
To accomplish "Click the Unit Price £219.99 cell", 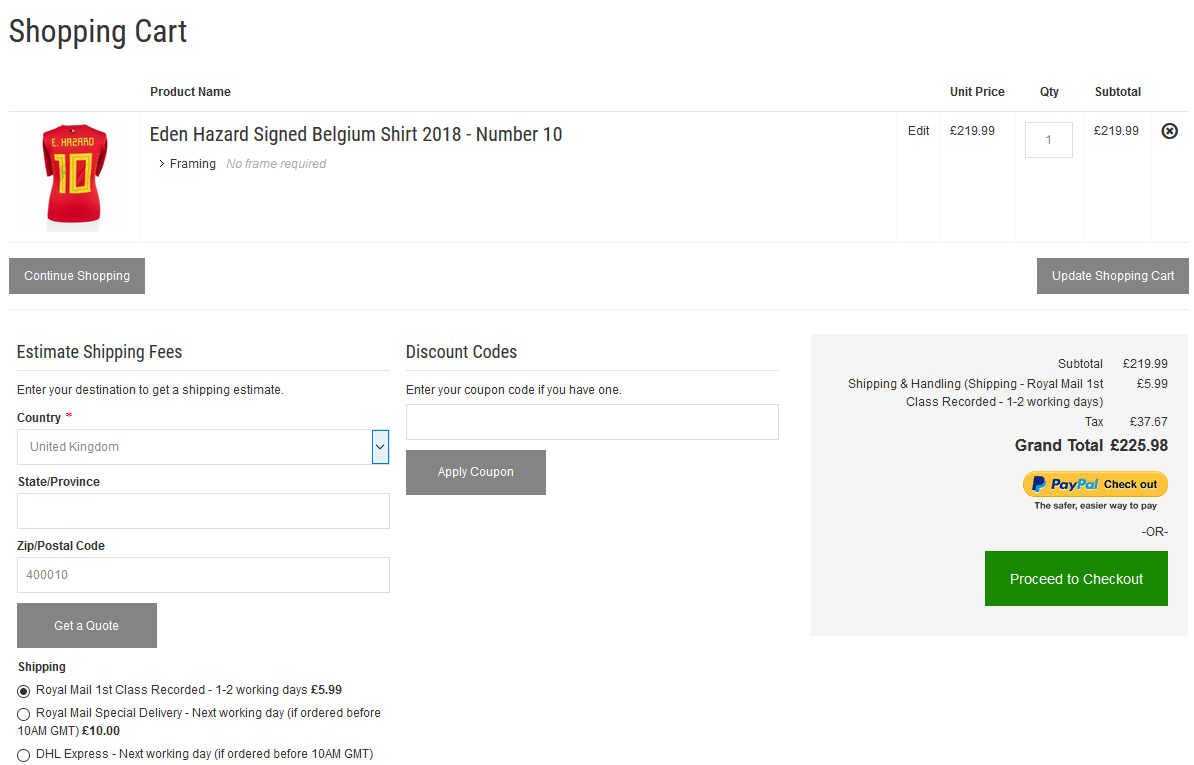I will 972,131.
